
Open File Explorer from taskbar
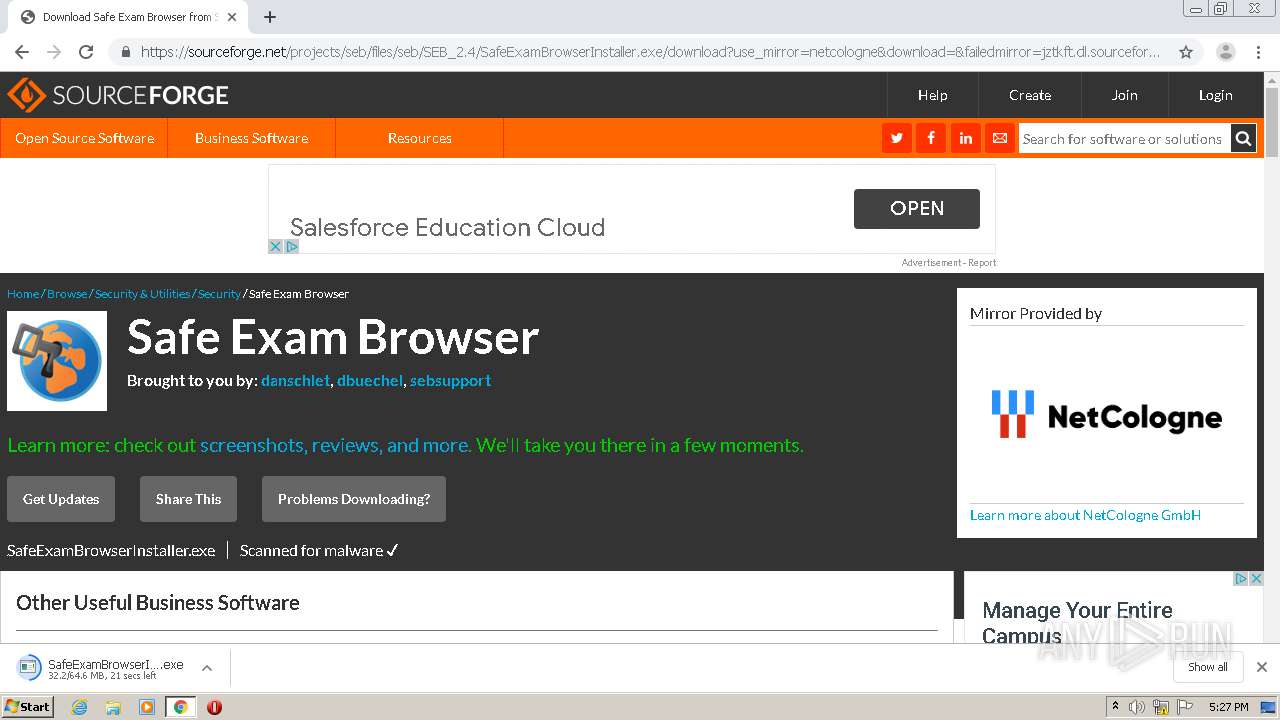pyautogui.click(x=113, y=707)
